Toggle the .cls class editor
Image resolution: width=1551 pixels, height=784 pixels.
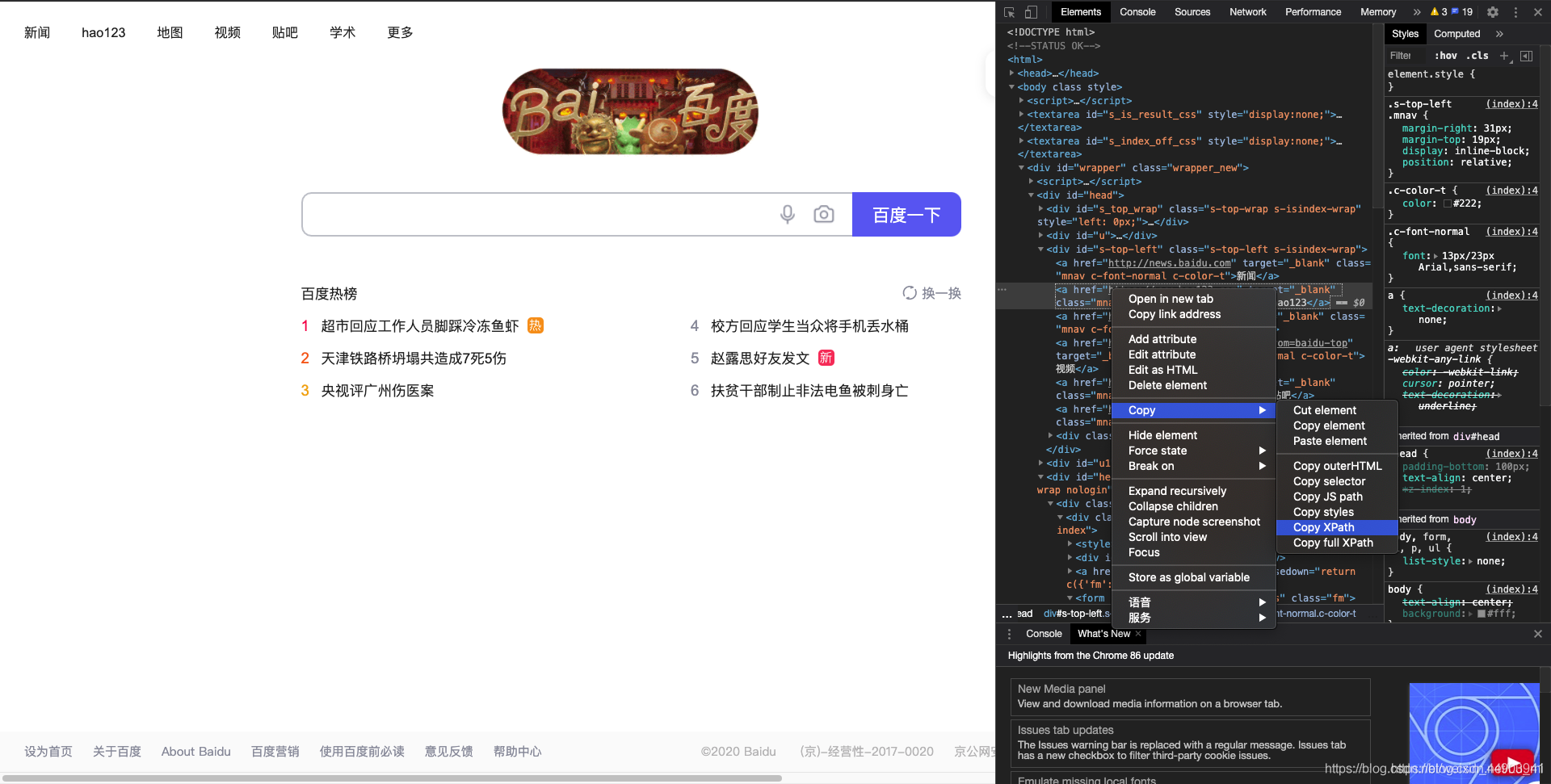point(1477,56)
